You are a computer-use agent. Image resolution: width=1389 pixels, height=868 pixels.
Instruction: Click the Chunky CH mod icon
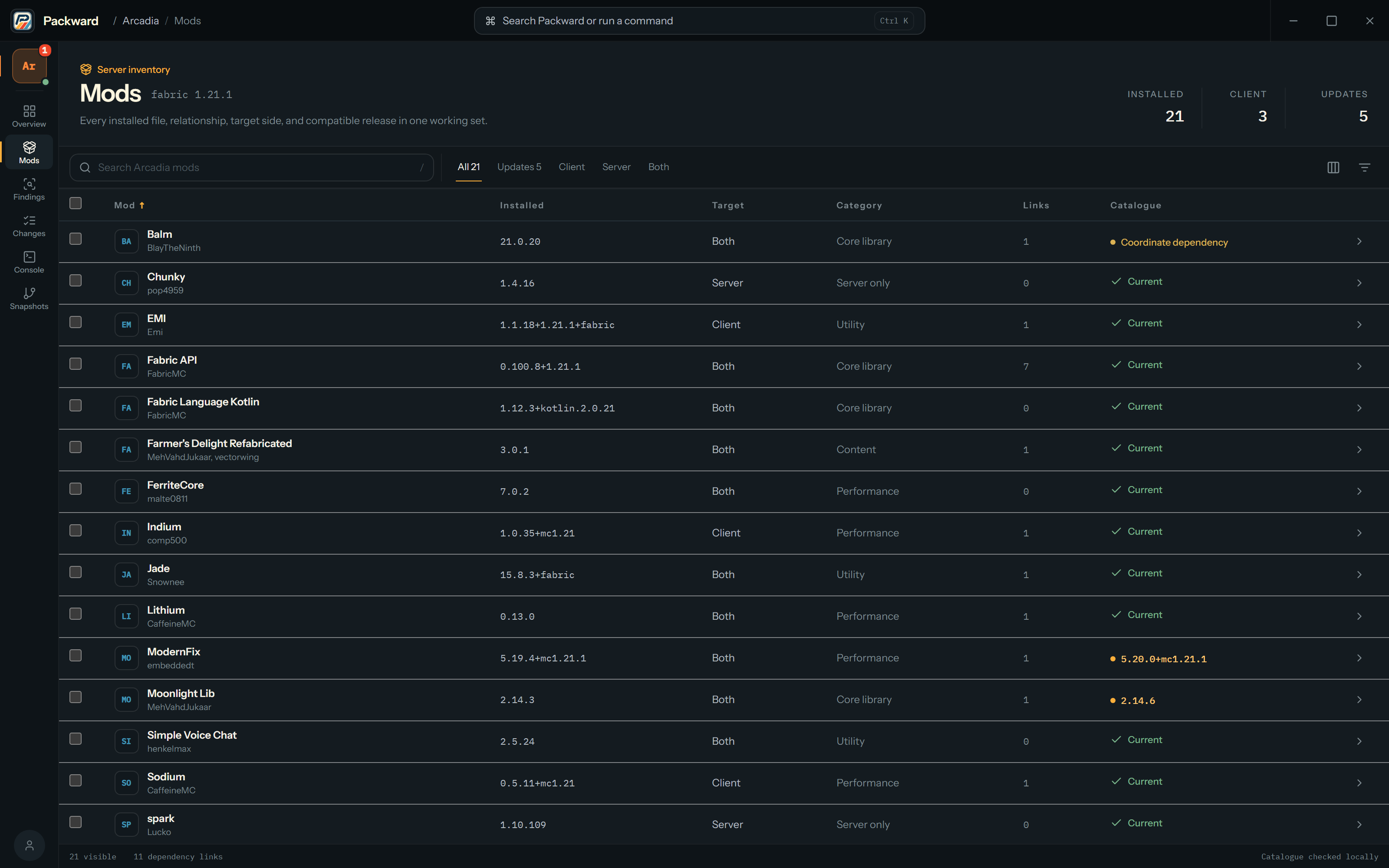(x=126, y=283)
